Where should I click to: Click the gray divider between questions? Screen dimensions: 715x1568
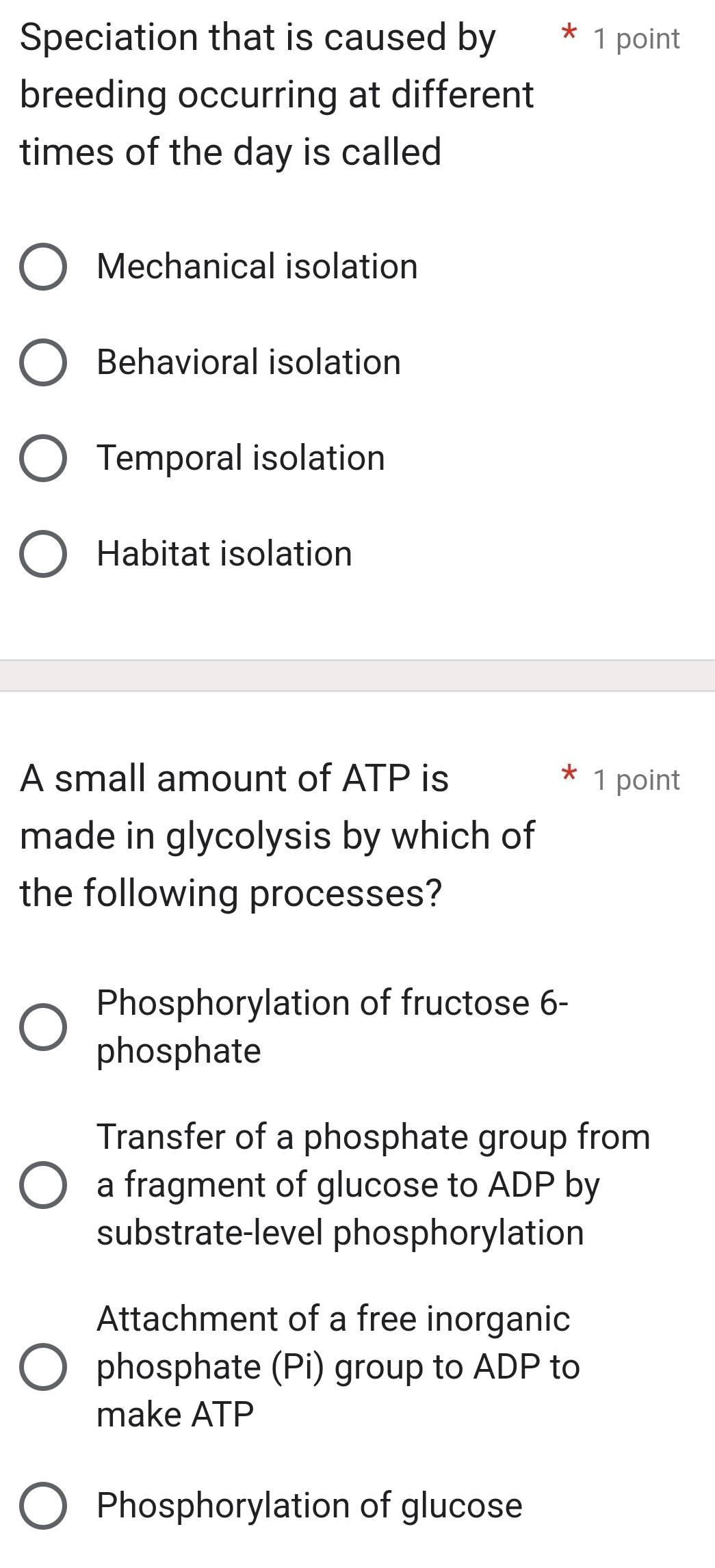[357, 674]
